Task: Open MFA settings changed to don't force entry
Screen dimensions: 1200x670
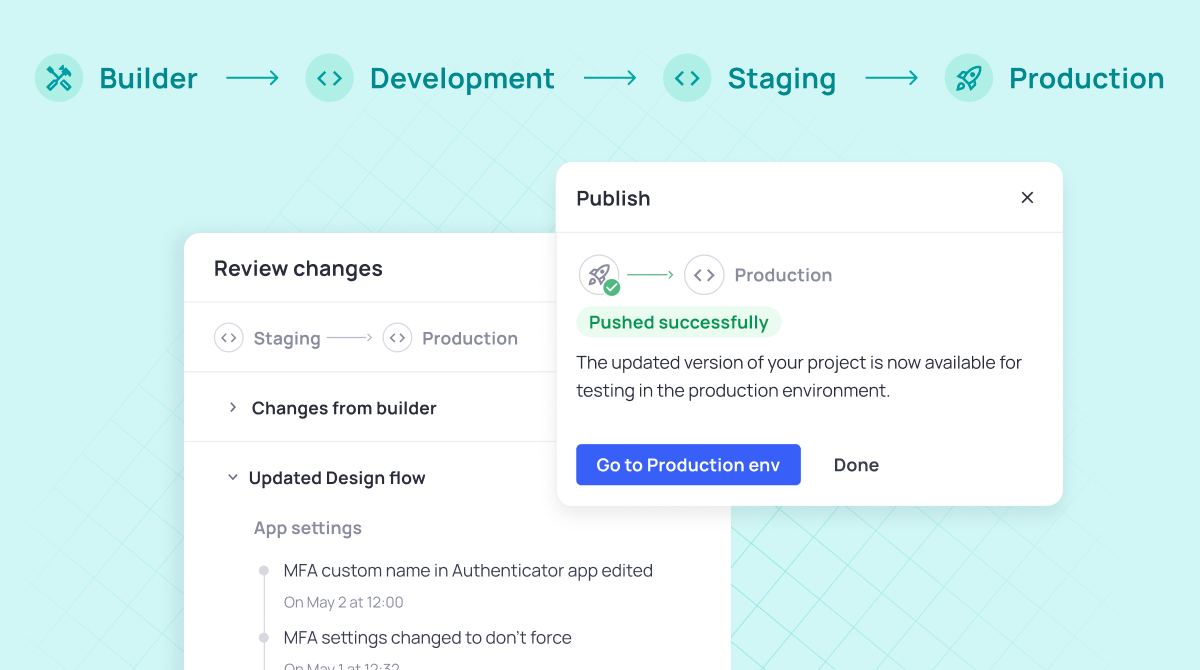Action: pos(427,638)
